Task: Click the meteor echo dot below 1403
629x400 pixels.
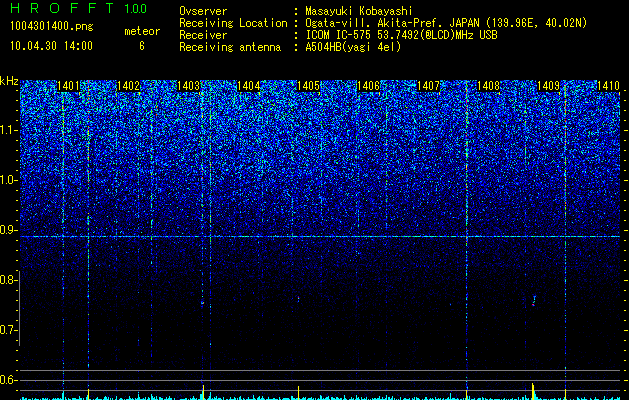Action: click(203, 303)
